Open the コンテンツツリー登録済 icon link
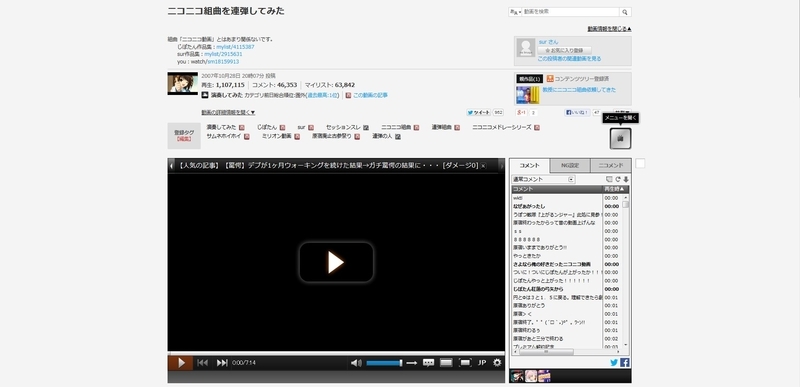Viewport: 800px width, 387px height. click(550, 79)
